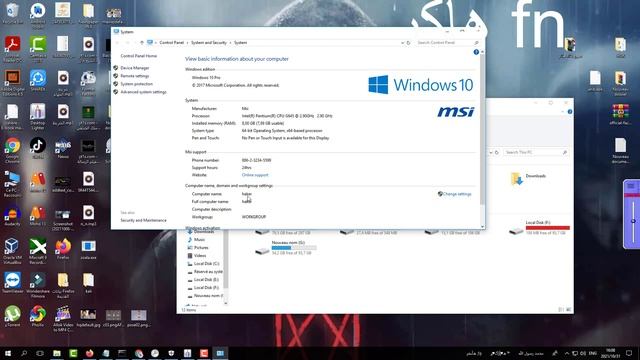Open System protection link
Image resolution: width=640 pixels, height=360 pixels.
tap(136, 84)
